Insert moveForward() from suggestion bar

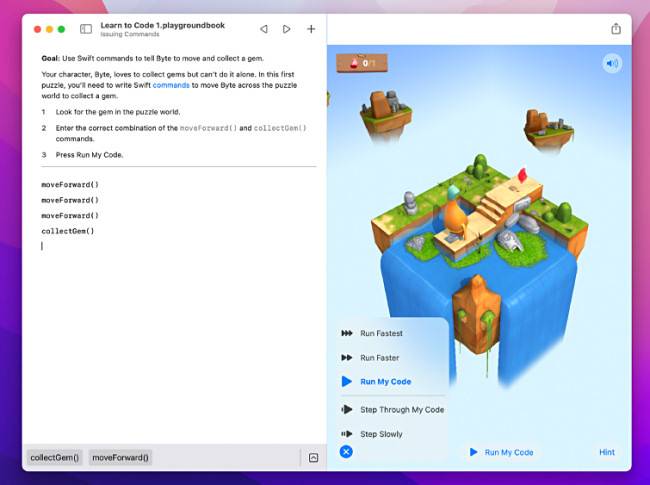[120, 458]
